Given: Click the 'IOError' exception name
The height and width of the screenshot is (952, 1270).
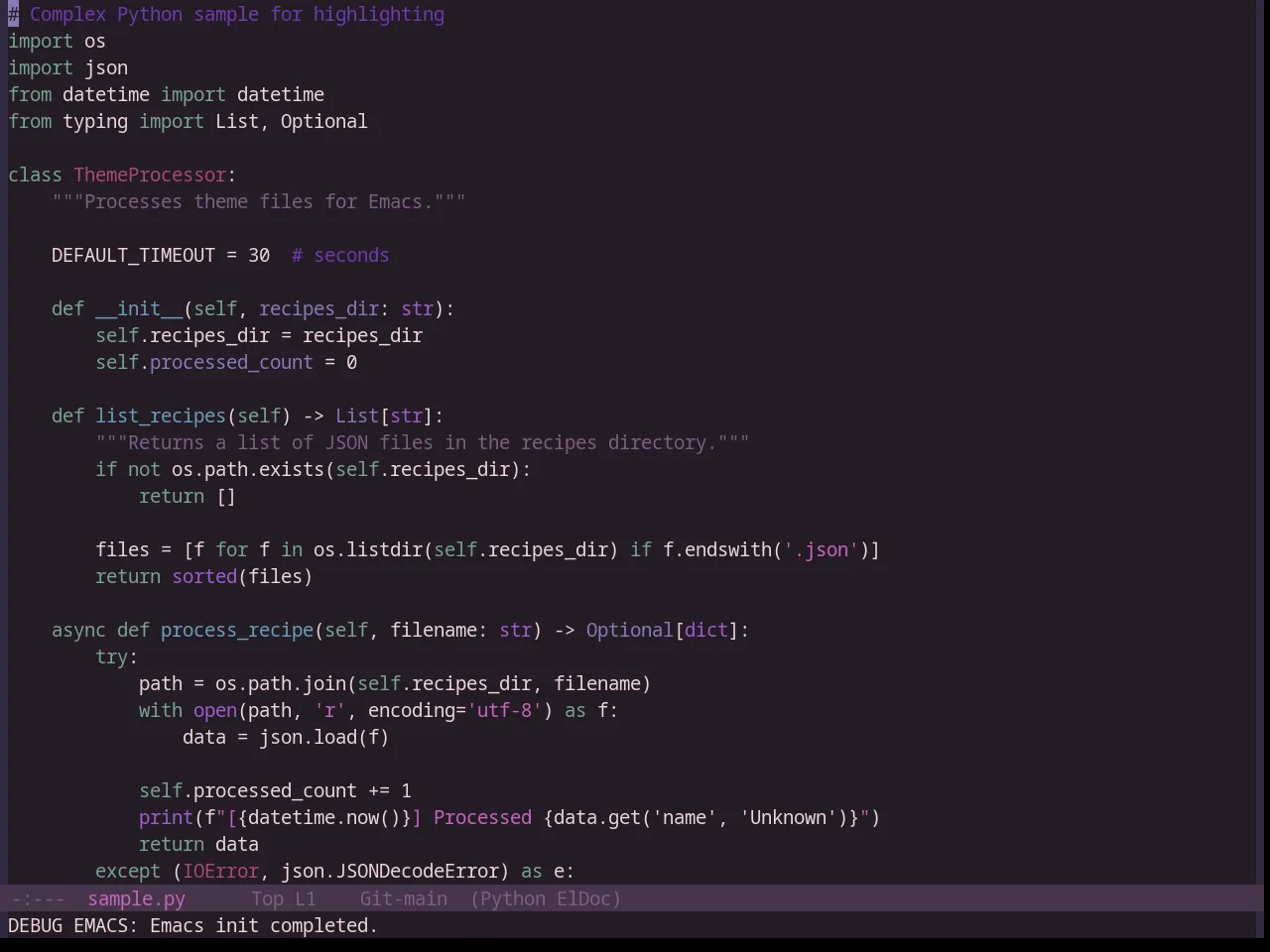Looking at the screenshot, I should pos(220,871).
